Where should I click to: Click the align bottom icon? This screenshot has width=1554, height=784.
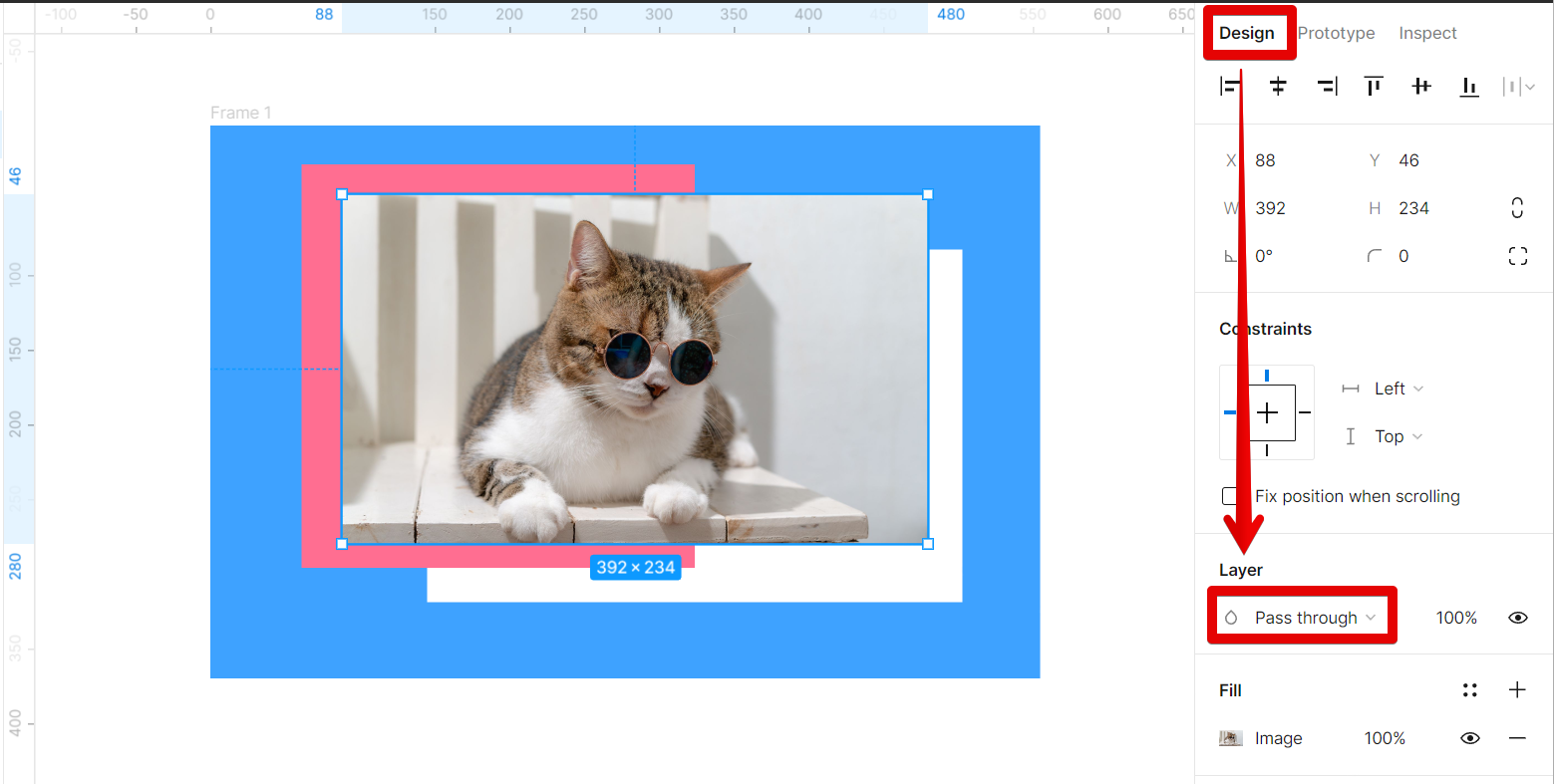(x=1469, y=87)
